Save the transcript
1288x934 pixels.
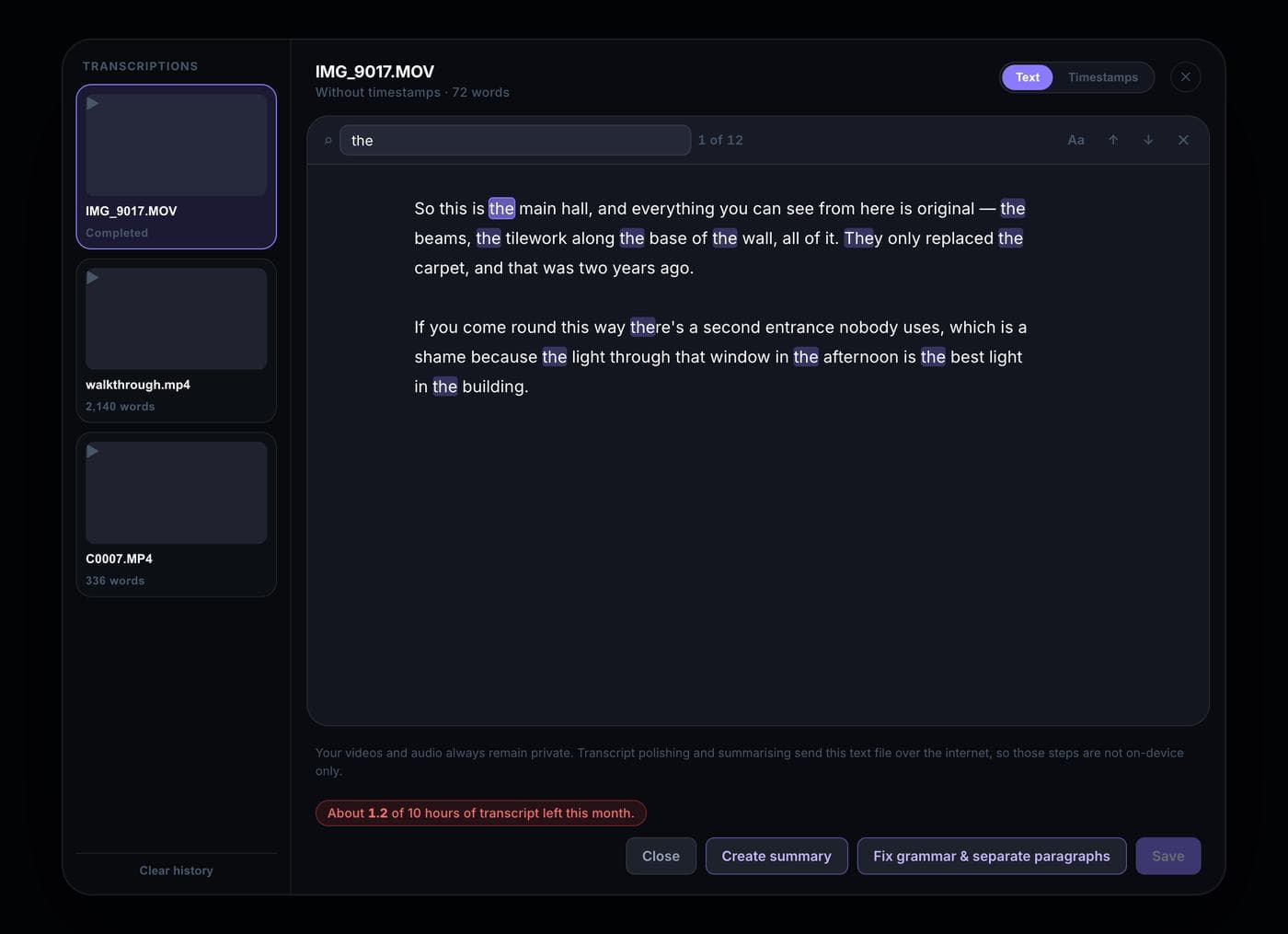point(1168,856)
